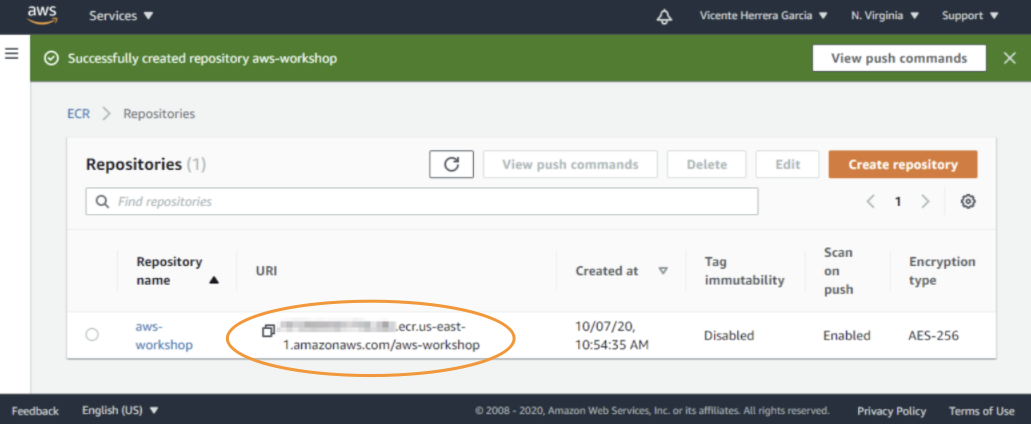Click the disabled View push commands button
1031x424 pixels.
pos(570,164)
